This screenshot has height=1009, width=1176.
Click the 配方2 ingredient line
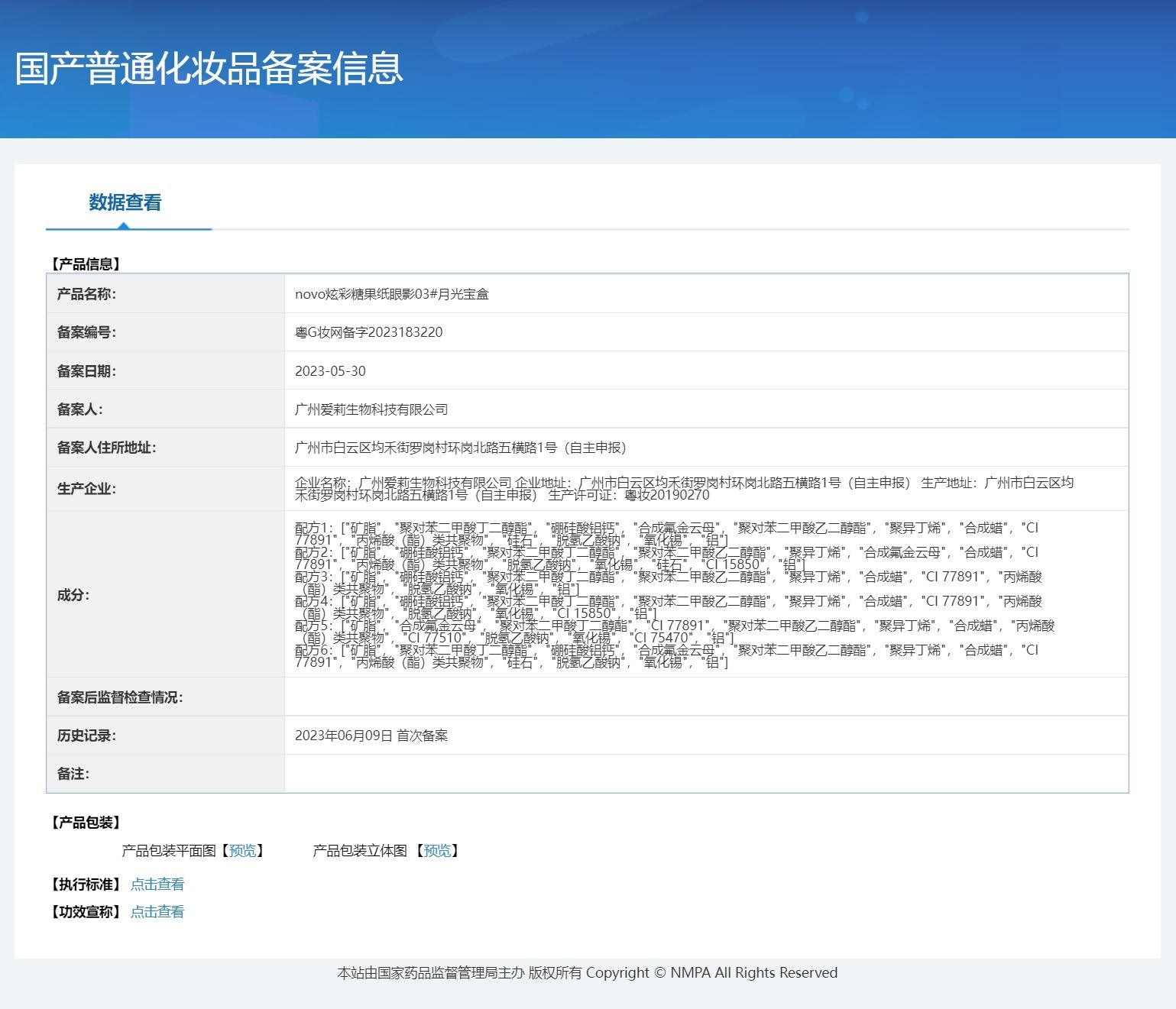tap(666, 558)
